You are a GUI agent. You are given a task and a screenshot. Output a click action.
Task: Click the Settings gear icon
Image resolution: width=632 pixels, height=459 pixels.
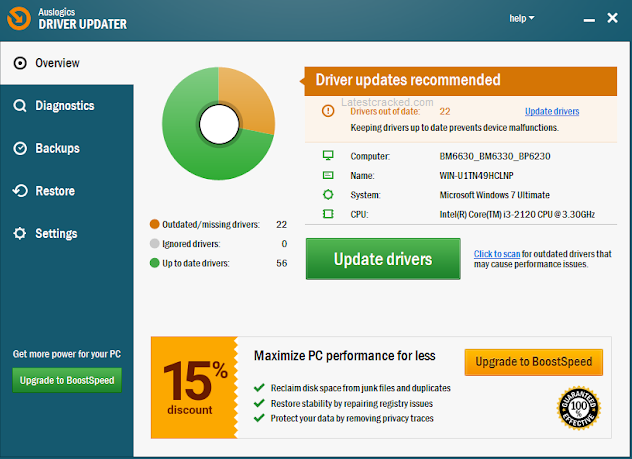point(20,233)
